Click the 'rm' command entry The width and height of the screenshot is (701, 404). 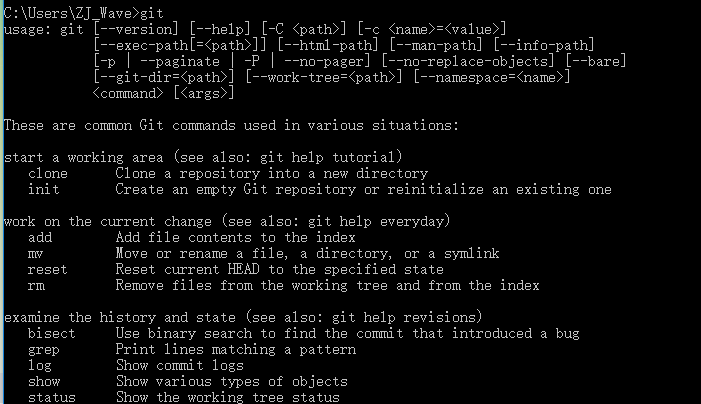pos(35,285)
